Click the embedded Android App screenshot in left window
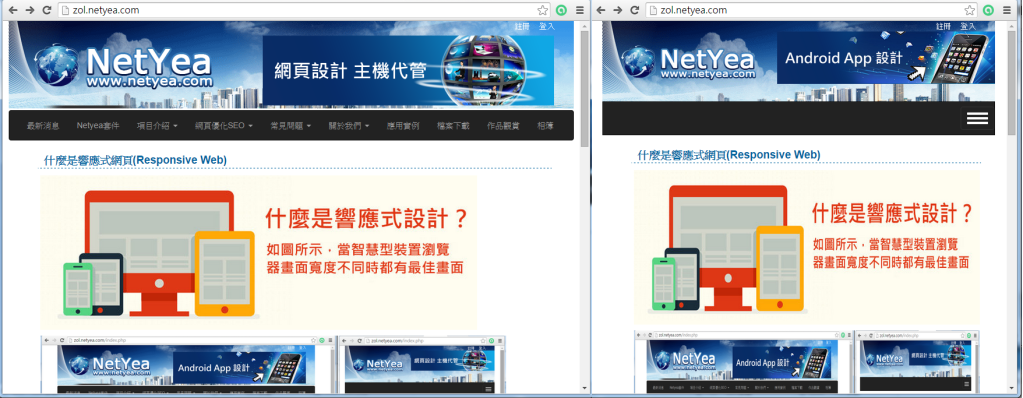 (x=189, y=365)
